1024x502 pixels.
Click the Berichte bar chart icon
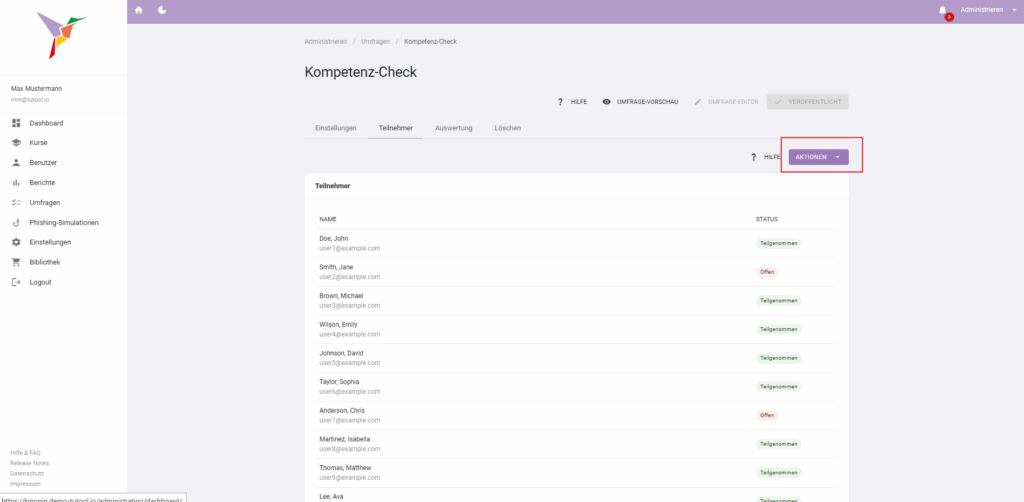(16, 183)
